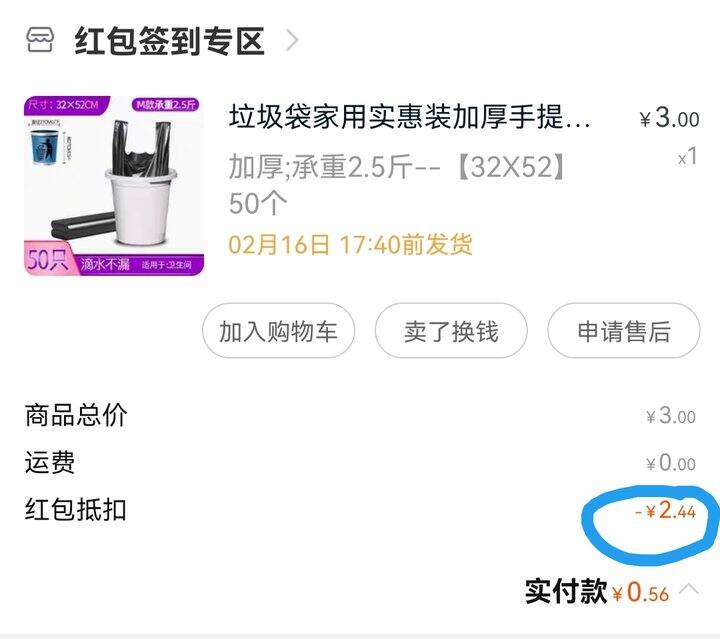Viewport: 720px width, 639px height.
Task: Tap the 卖了换钱 button
Action: (x=451, y=331)
